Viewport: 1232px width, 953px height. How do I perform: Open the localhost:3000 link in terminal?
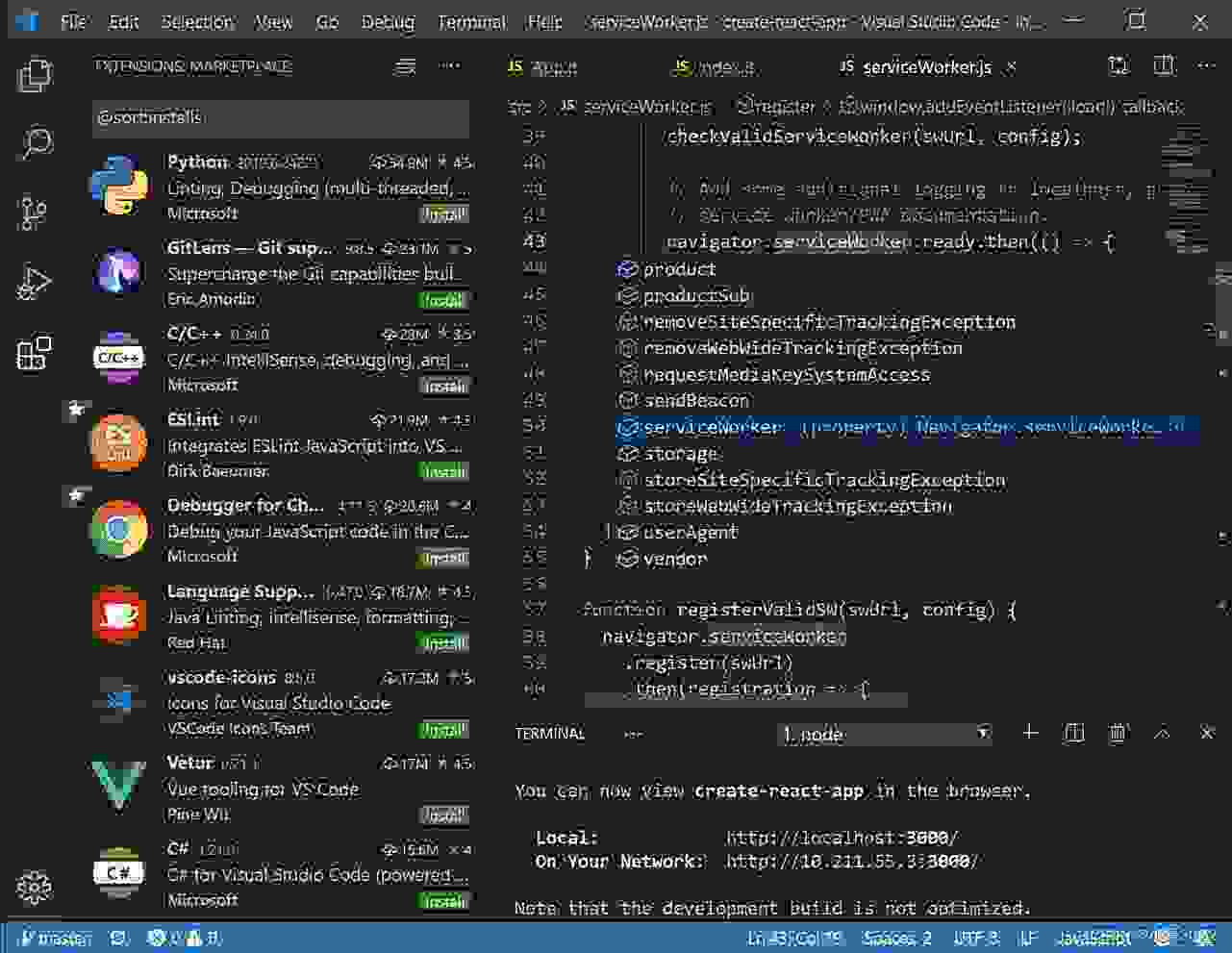pos(842,838)
